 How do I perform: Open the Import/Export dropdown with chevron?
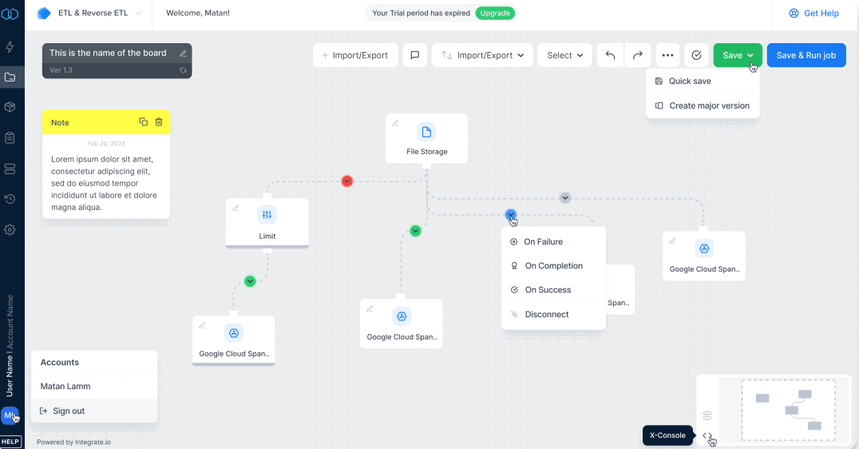(x=484, y=55)
